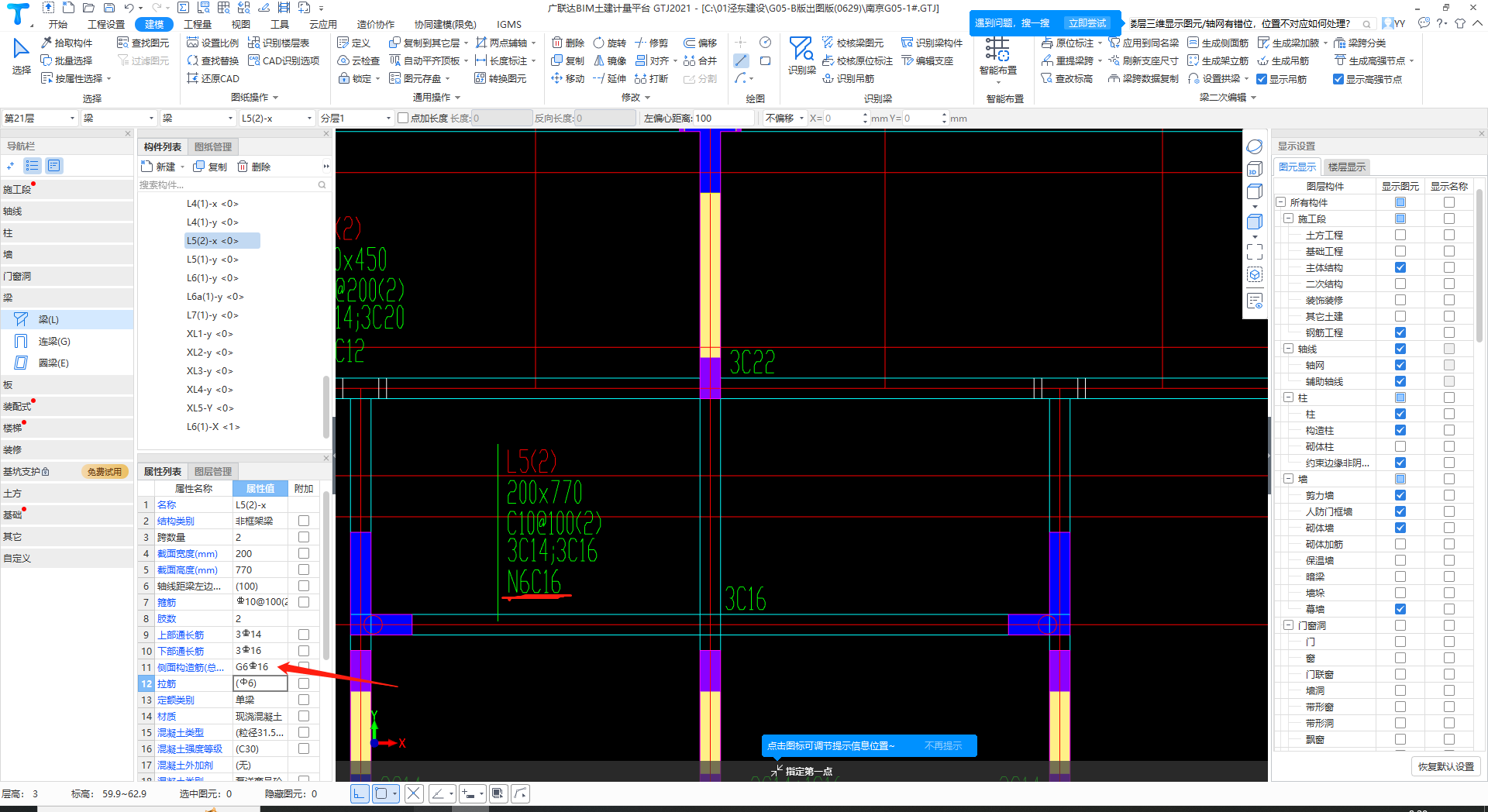This screenshot has width=1488, height=812.
Task: Switch to the 图层管理 tab
Action: [213, 471]
